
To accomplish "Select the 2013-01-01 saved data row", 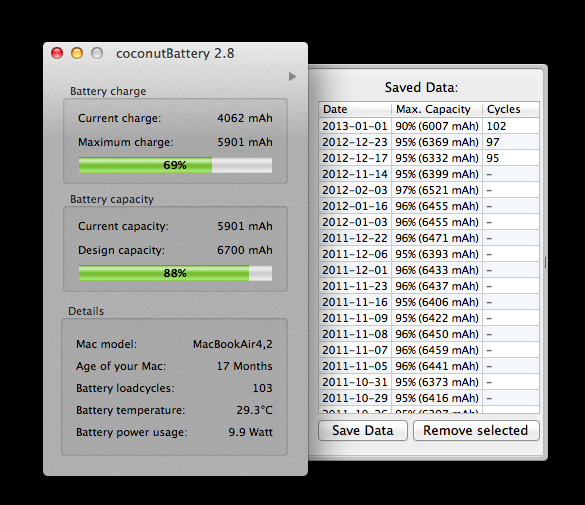I will (x=429, y=126).
